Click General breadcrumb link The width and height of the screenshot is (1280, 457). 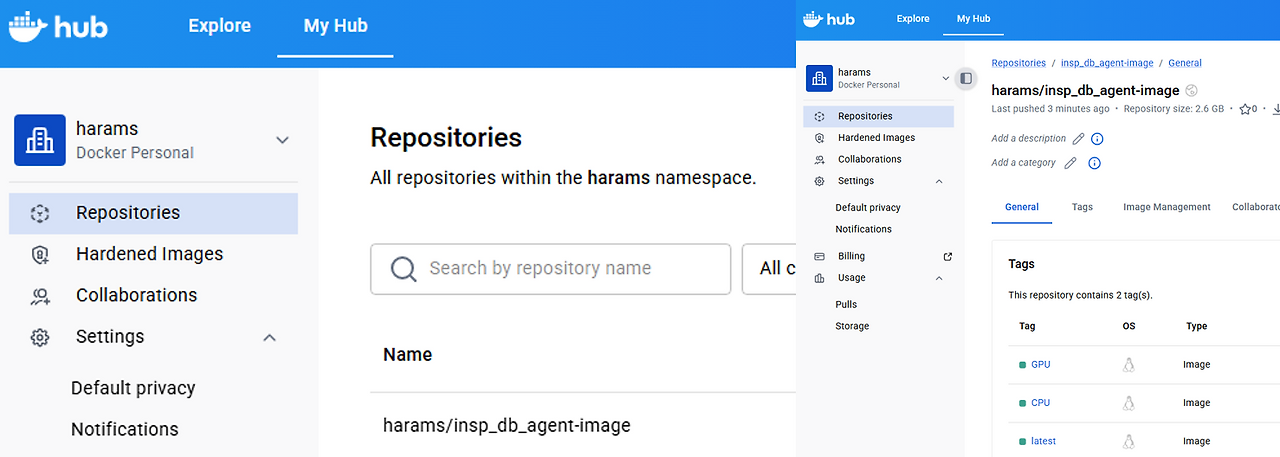1185,63
